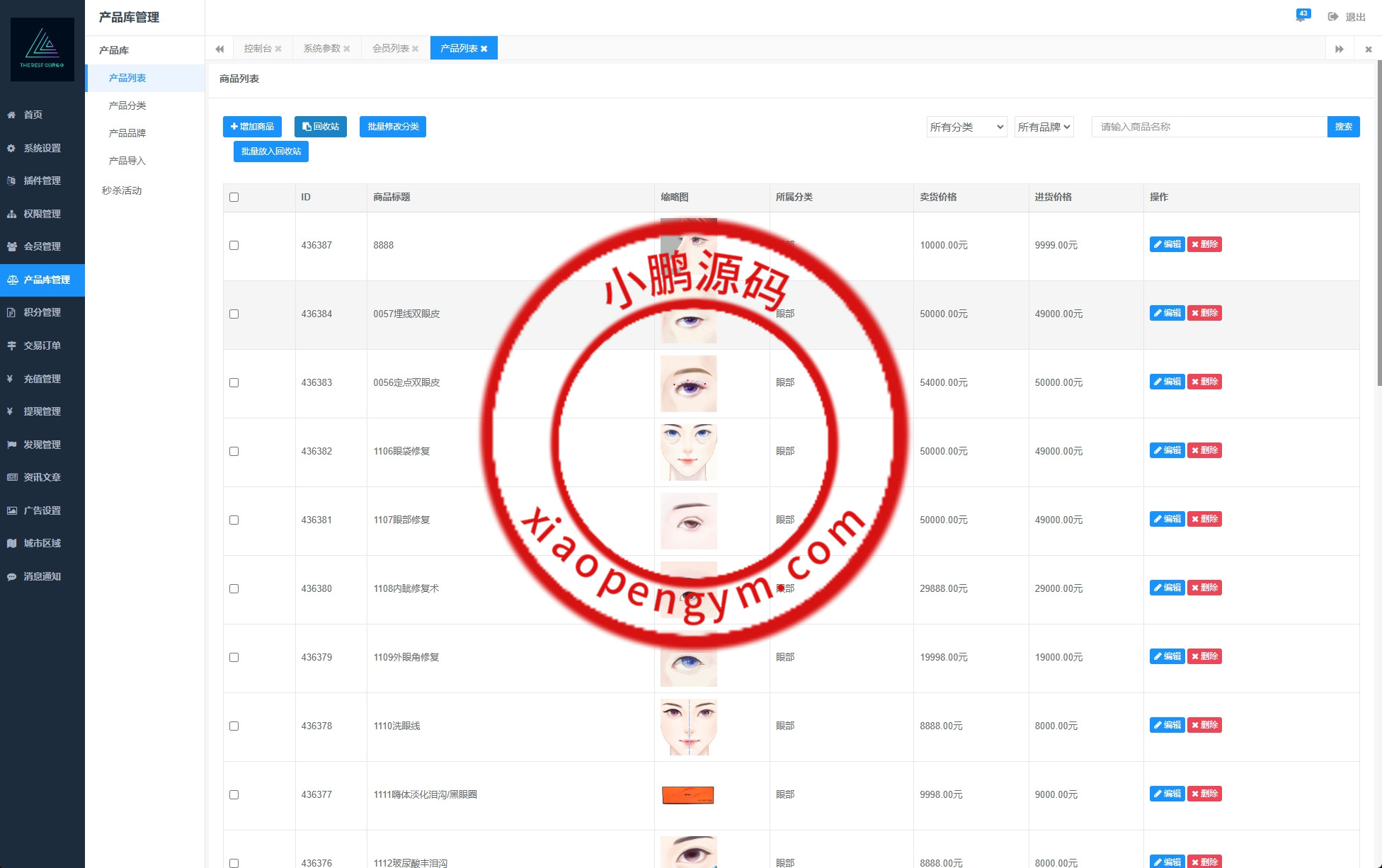Click 删除 for product 436382

click(1204, 450)
